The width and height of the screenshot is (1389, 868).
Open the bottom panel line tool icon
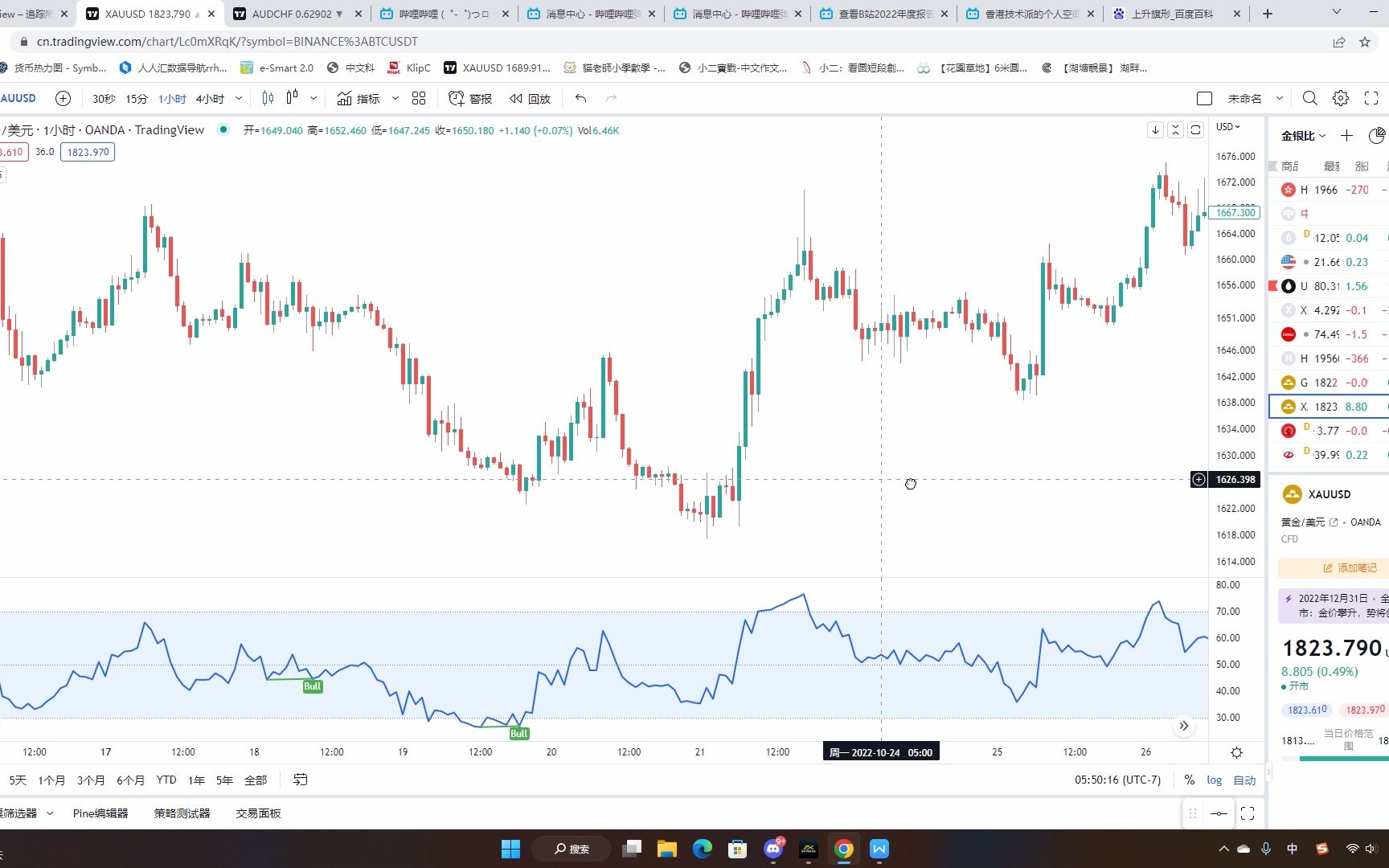pyautogui.click(x=1219, y=813)
